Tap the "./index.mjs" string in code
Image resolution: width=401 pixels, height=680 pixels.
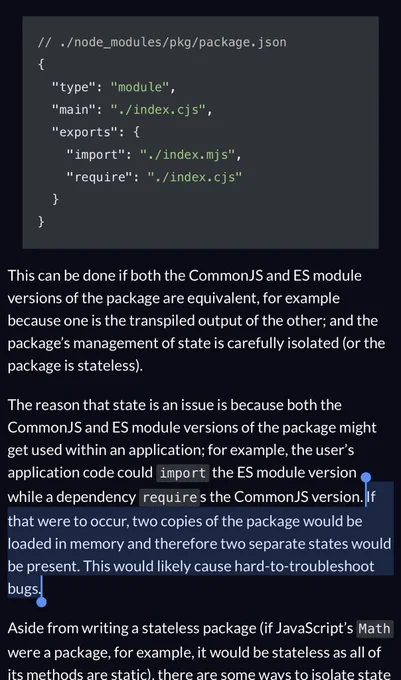pyautogui.click(x=187, y=154)
